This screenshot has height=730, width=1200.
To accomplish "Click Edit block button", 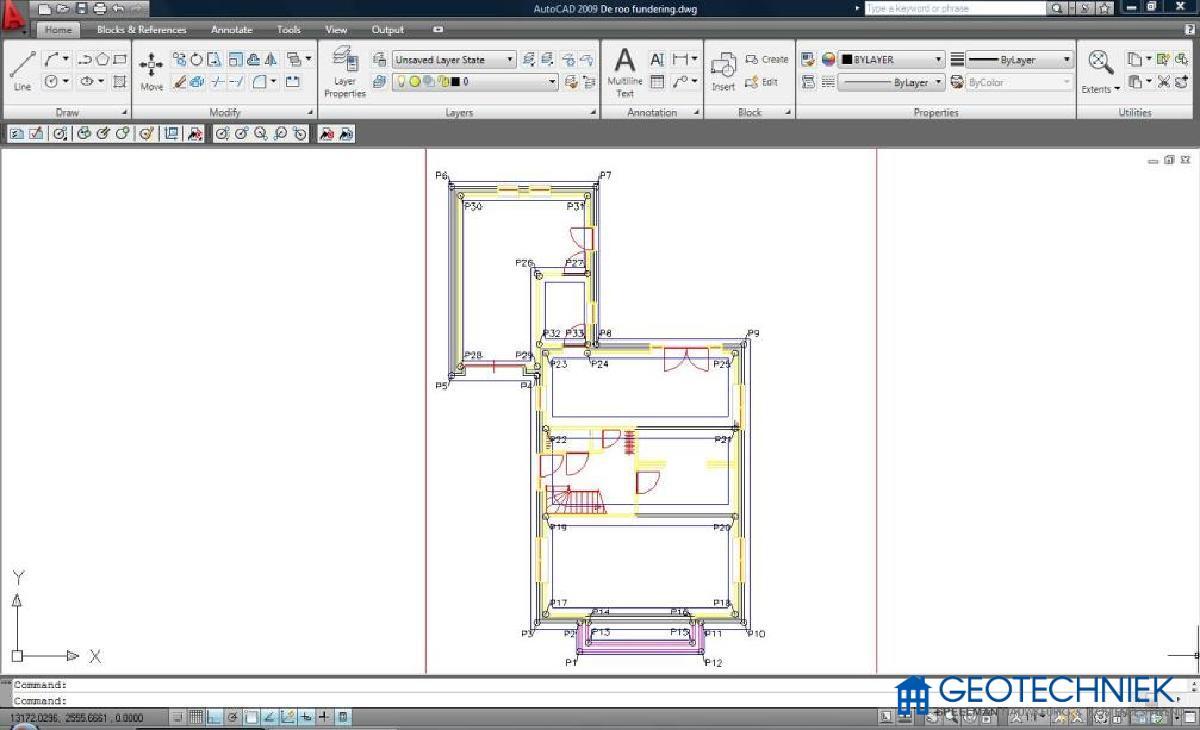I will point(761,82).
